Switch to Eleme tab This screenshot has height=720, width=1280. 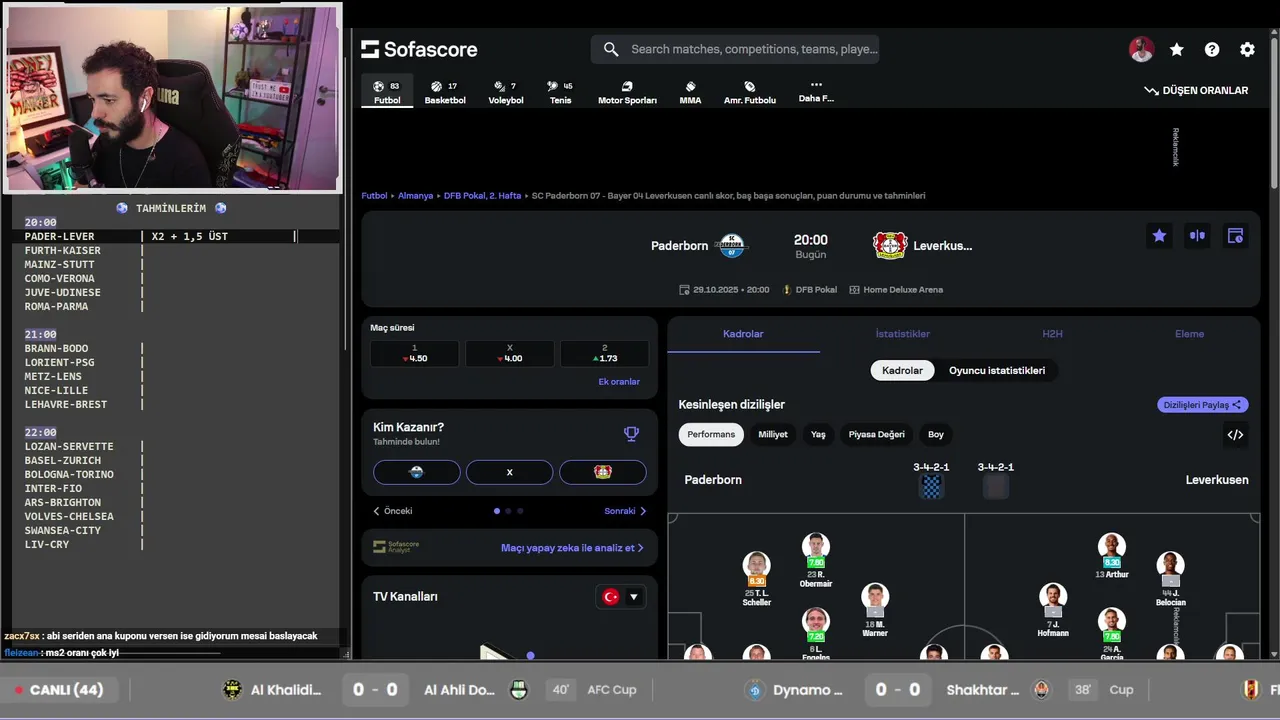coord(1189,334)
